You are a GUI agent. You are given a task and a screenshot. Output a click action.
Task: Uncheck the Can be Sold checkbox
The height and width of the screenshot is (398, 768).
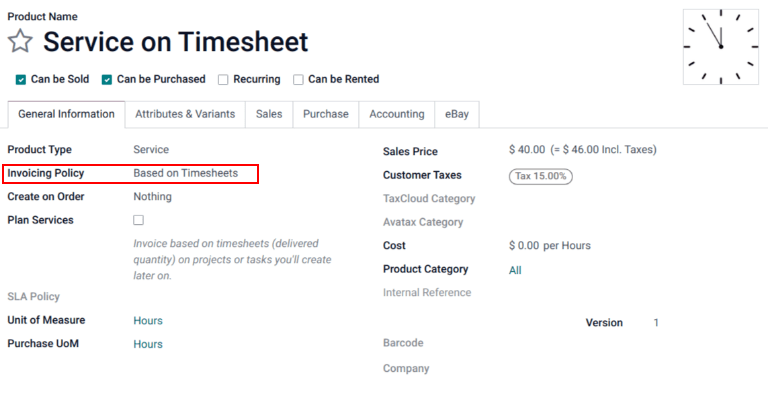click(21, 80)
